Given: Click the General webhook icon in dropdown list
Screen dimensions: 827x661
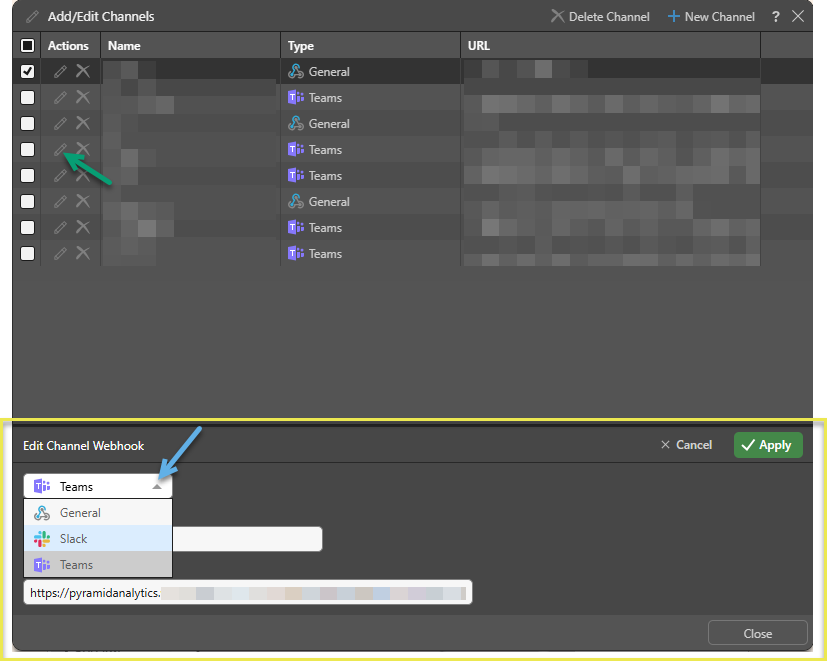Looking at the screenshot, I should [42, 513].
